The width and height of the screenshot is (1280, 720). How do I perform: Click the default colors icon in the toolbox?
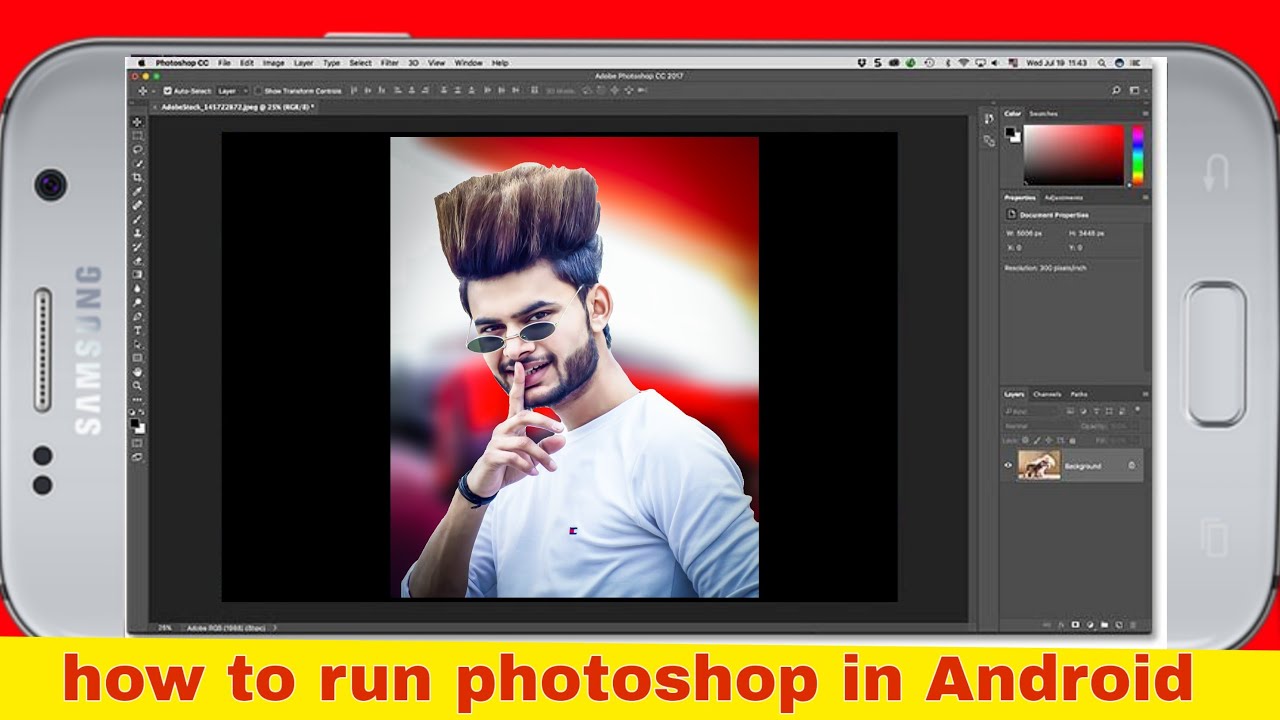133,412
